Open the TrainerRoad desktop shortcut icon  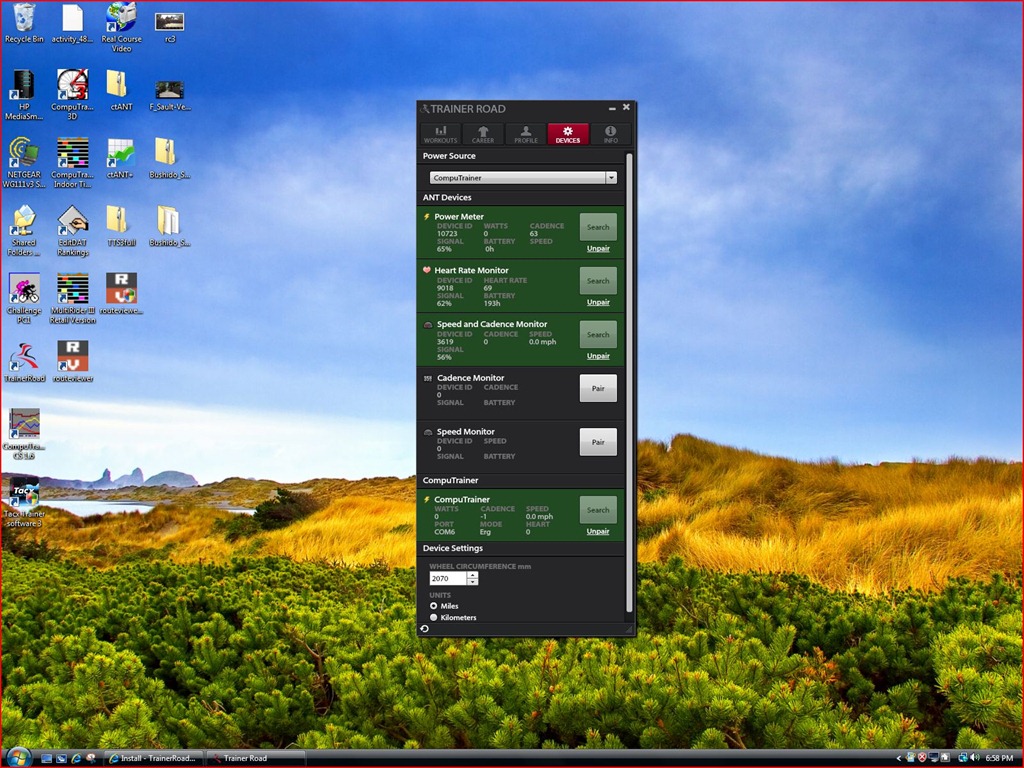[24, 361]
